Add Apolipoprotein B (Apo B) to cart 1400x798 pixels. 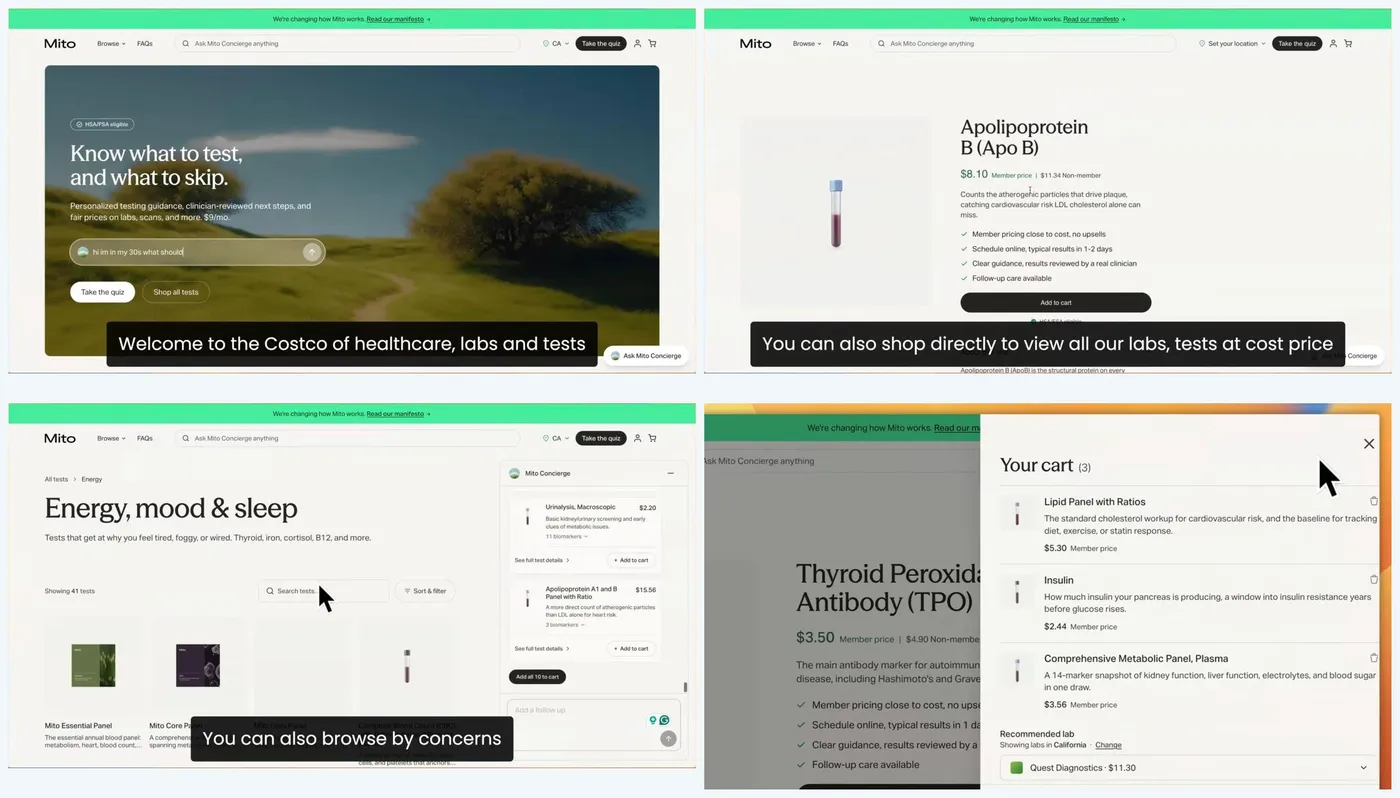coord(1056,303)
